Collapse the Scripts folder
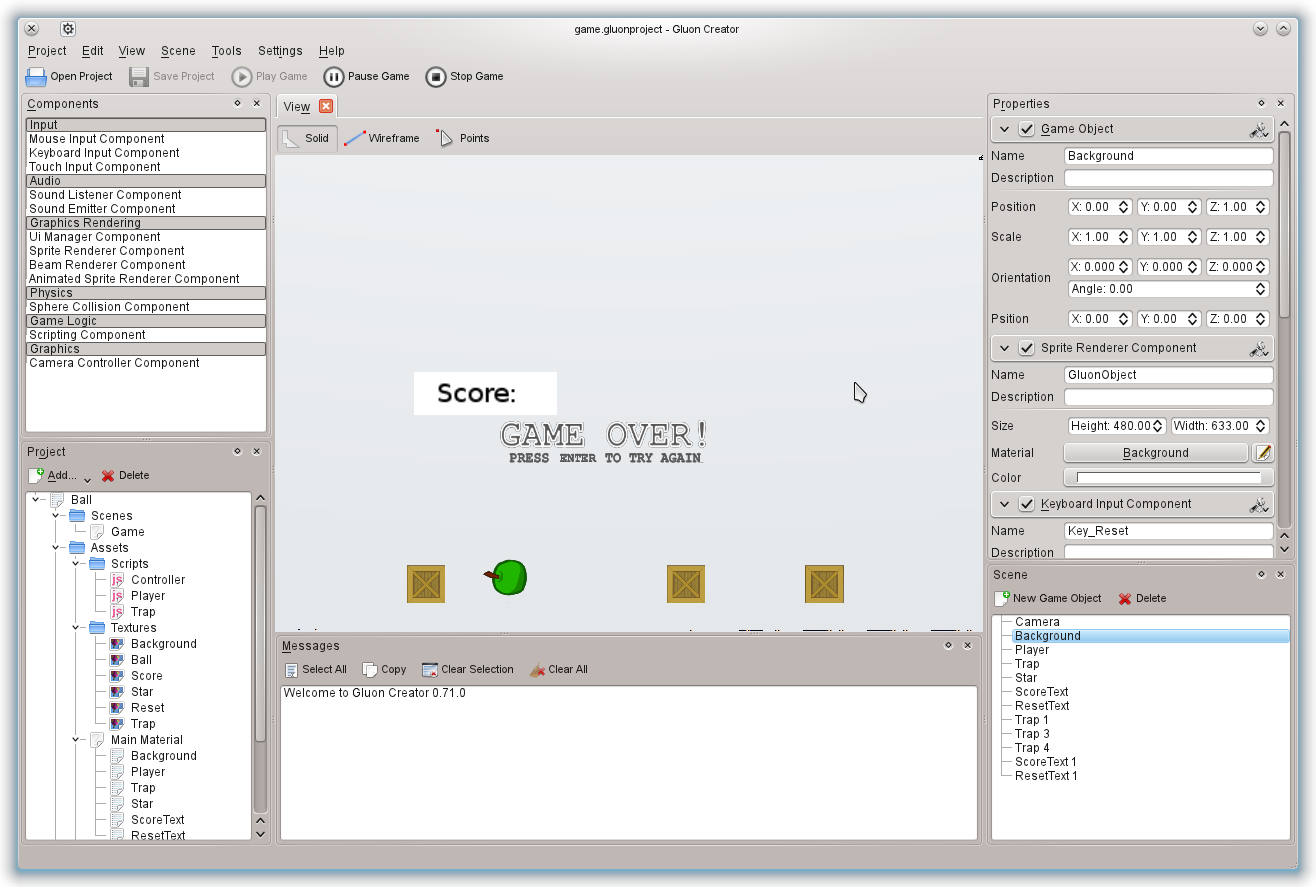This screenshot has width=1316, height=887. point(76,564)
